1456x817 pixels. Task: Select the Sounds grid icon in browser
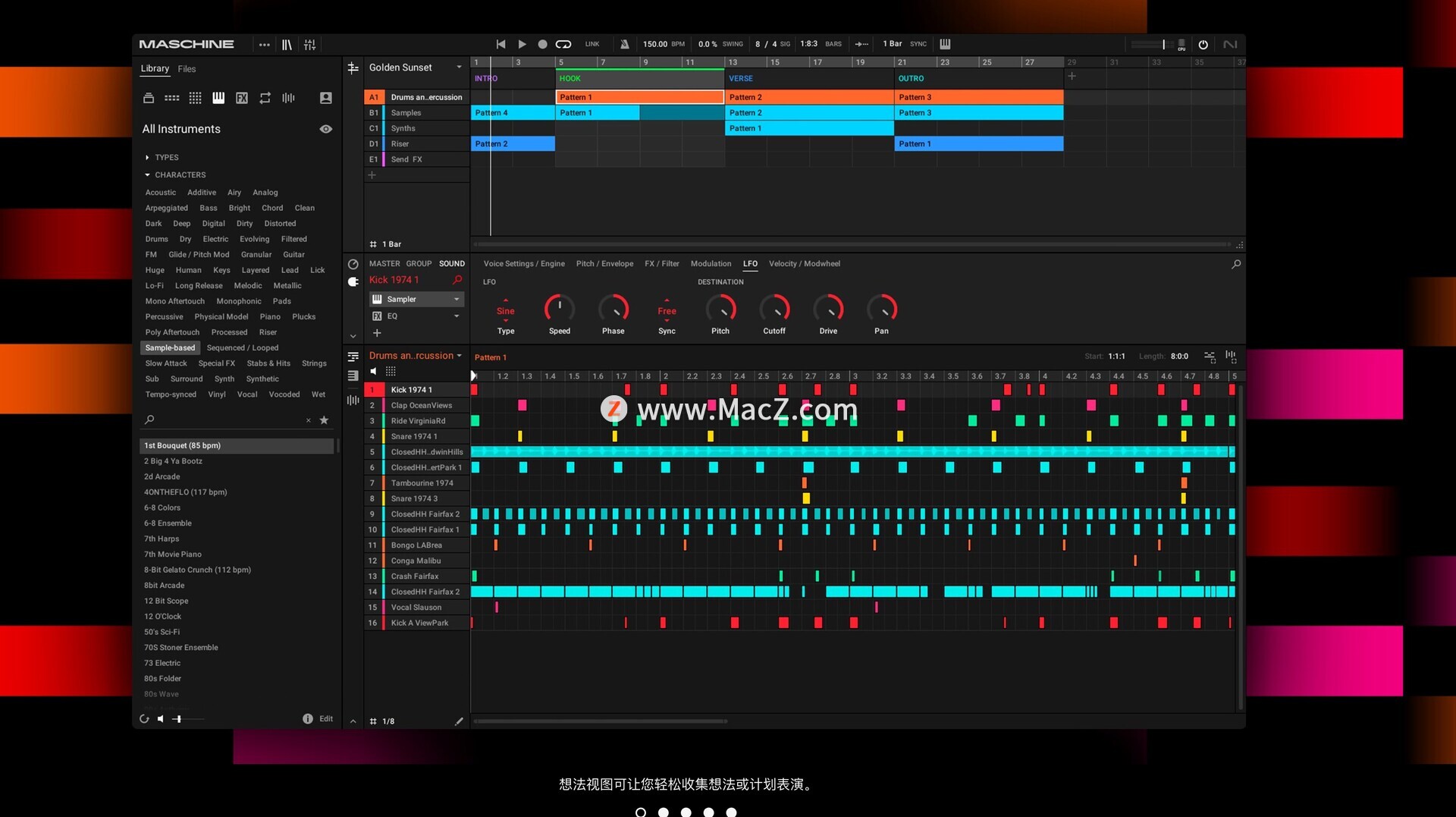(x=195, y=98)
